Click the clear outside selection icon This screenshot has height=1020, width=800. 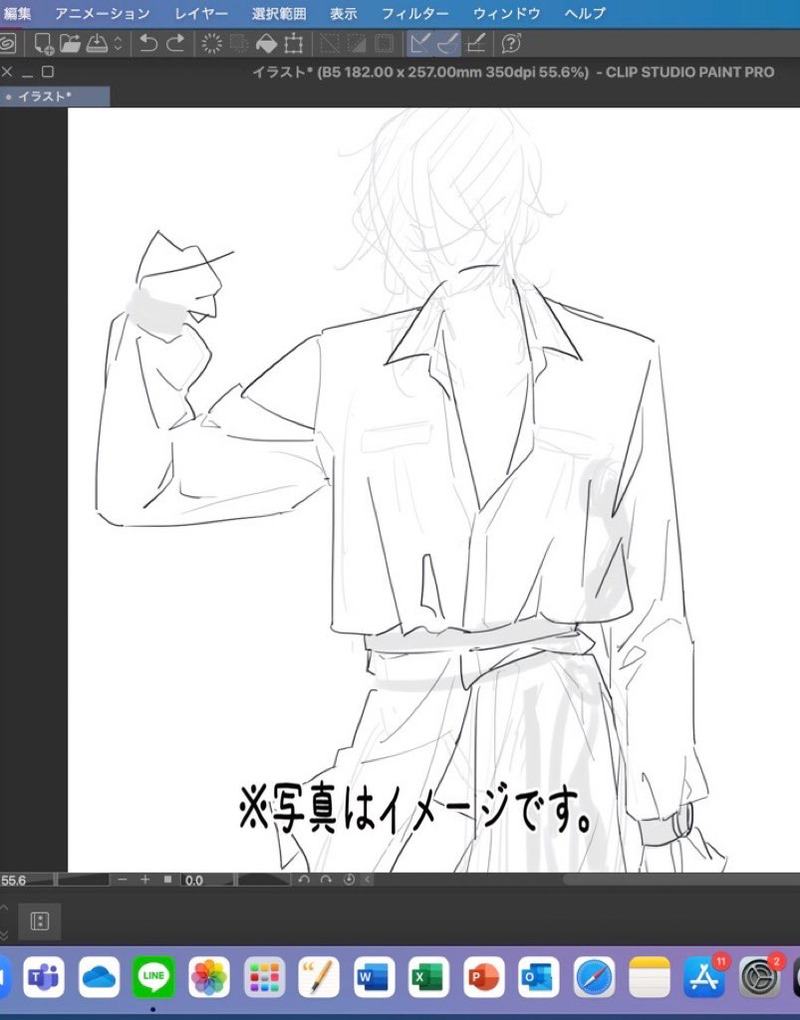pos(239,44)
